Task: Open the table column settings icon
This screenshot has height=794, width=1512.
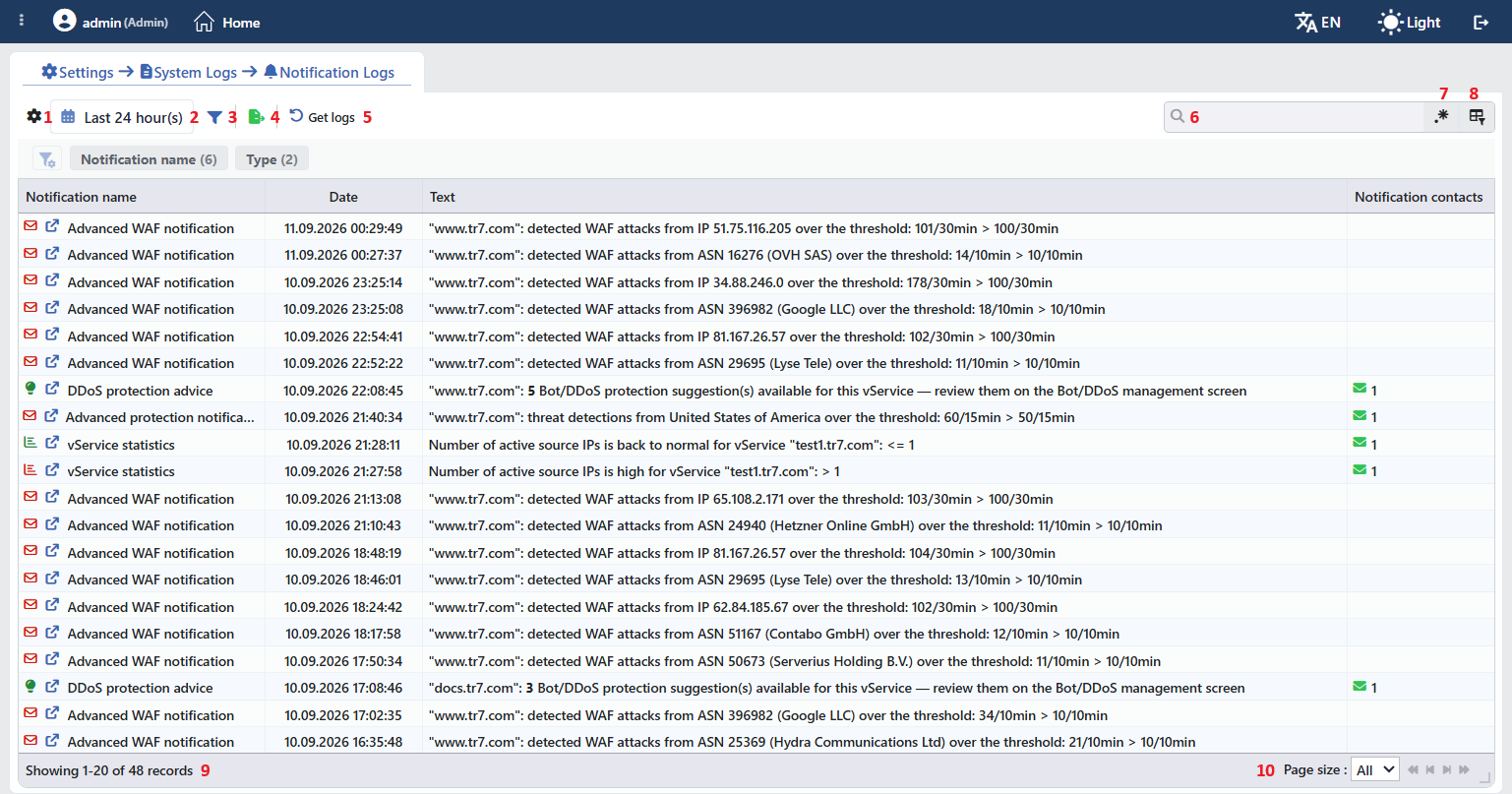Action: pos(1477,117)
